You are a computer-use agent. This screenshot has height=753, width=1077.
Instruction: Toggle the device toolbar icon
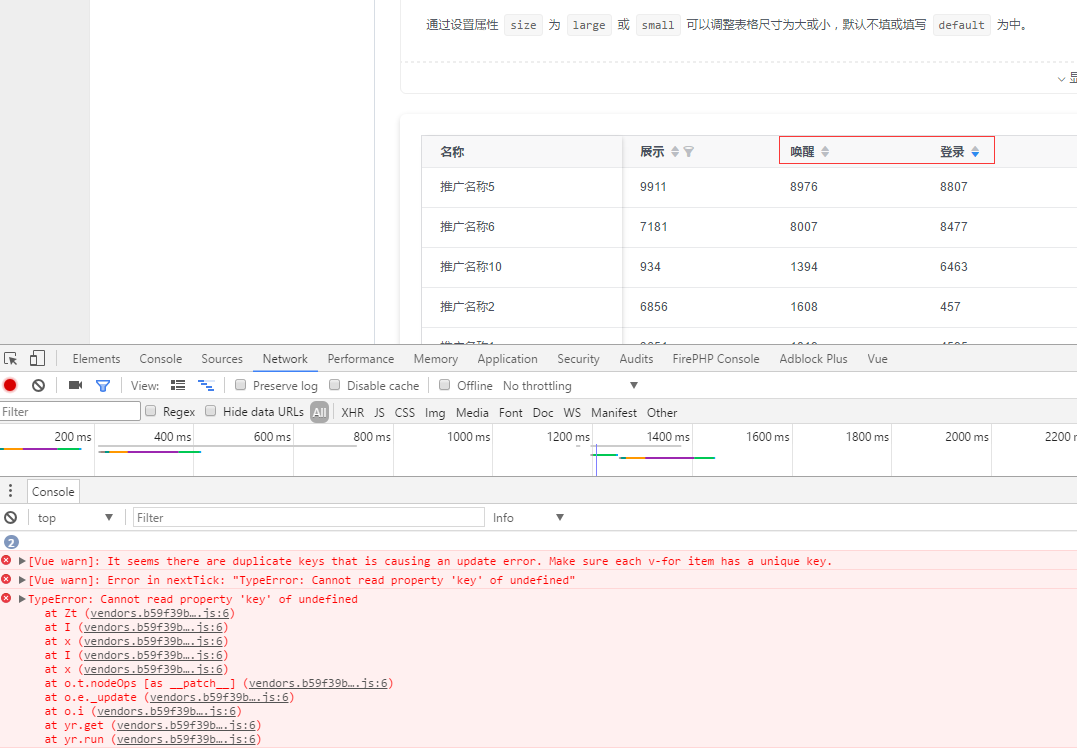(x=36, y=358)
